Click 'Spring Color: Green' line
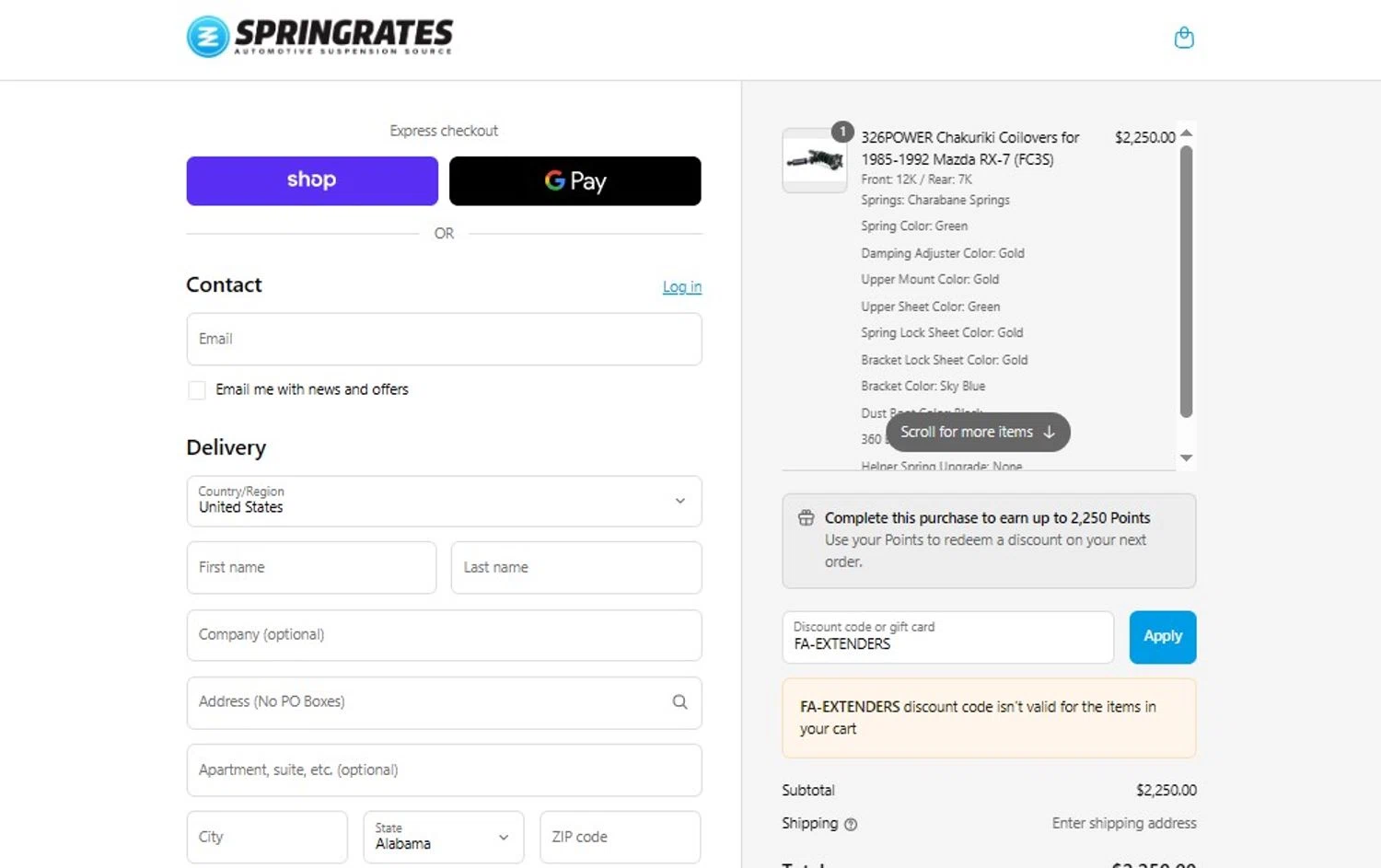 (x=914, y=226)
